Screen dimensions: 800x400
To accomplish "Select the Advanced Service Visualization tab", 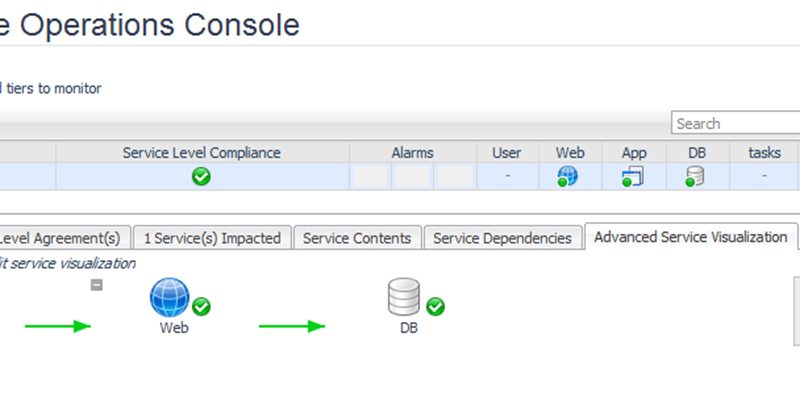I will point(690,237).
